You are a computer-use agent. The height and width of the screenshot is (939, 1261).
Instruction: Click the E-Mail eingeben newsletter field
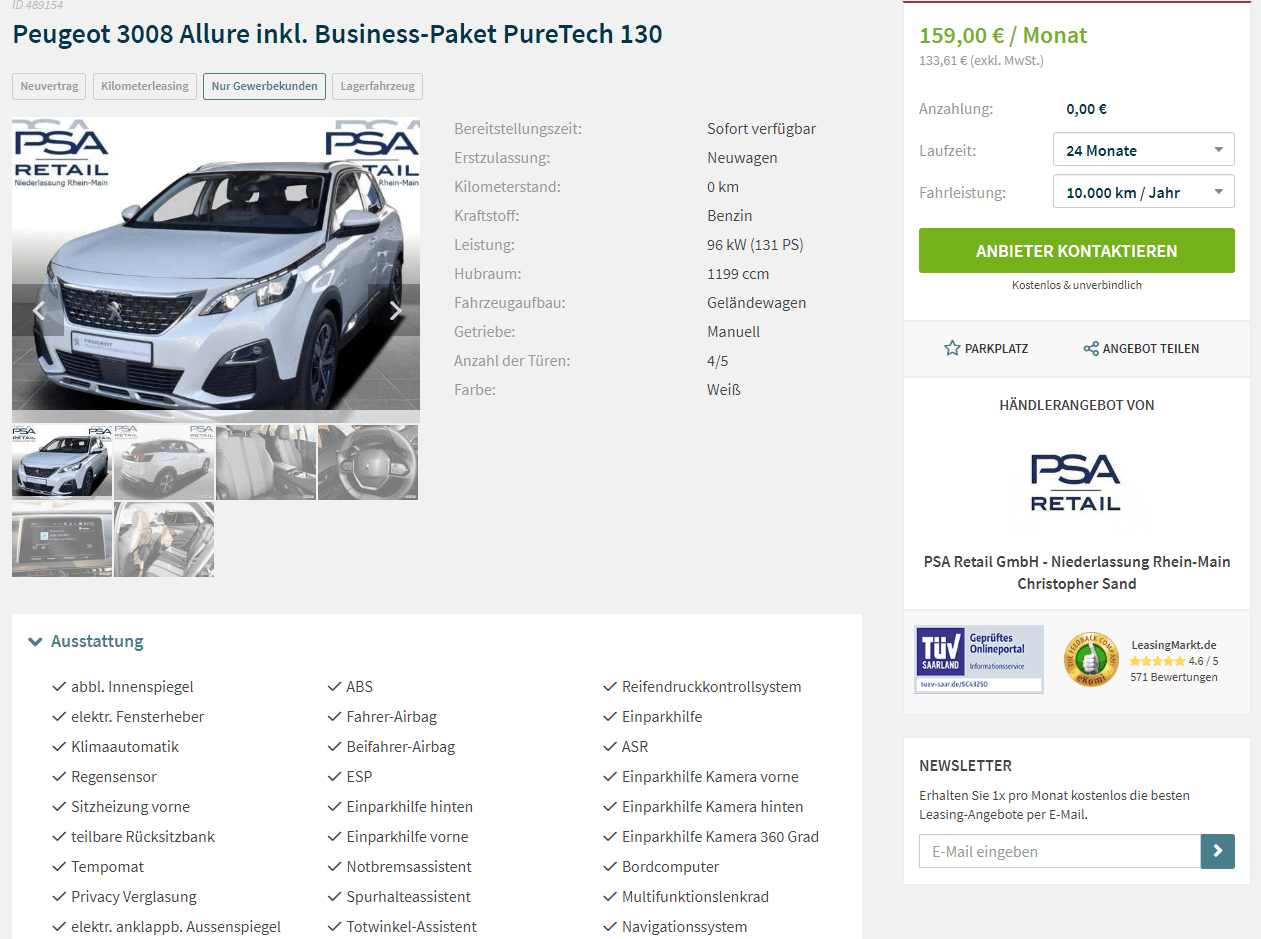[x=1060, y=851]
